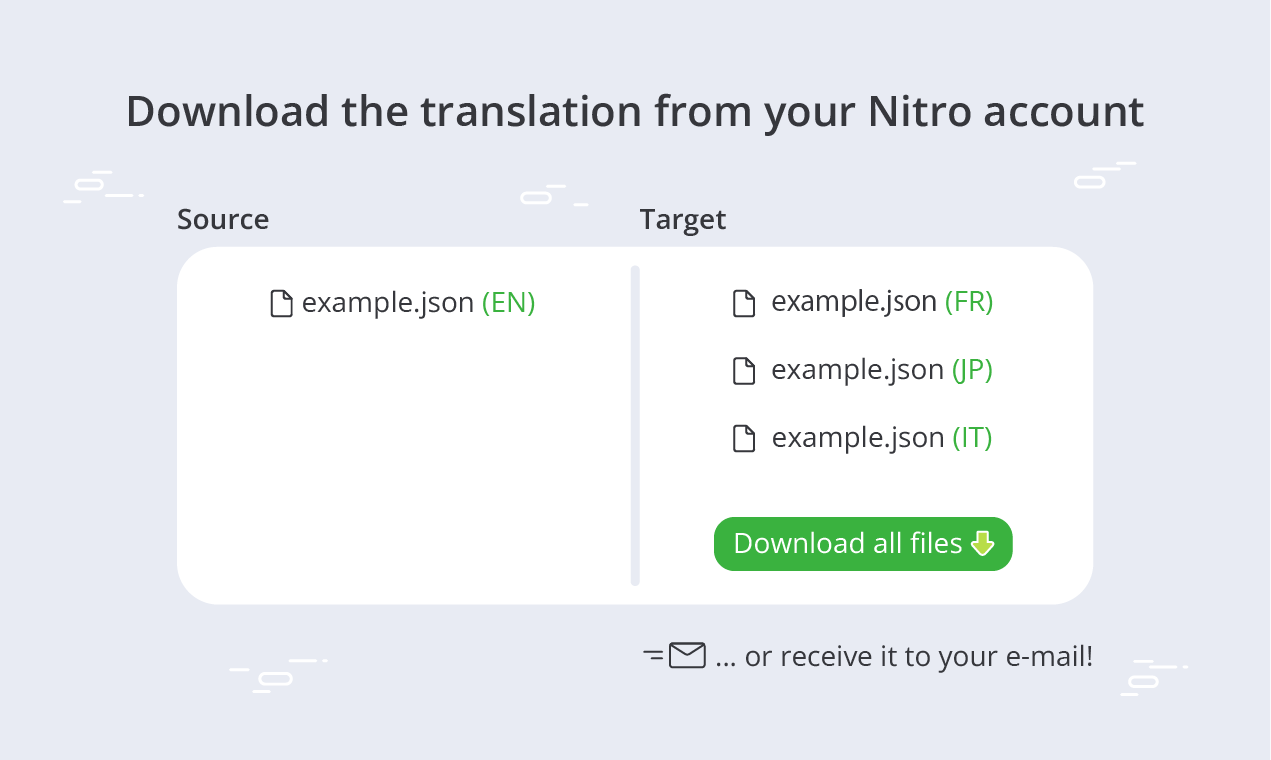Select the green (FR) language tag

[x=969, y=302]
